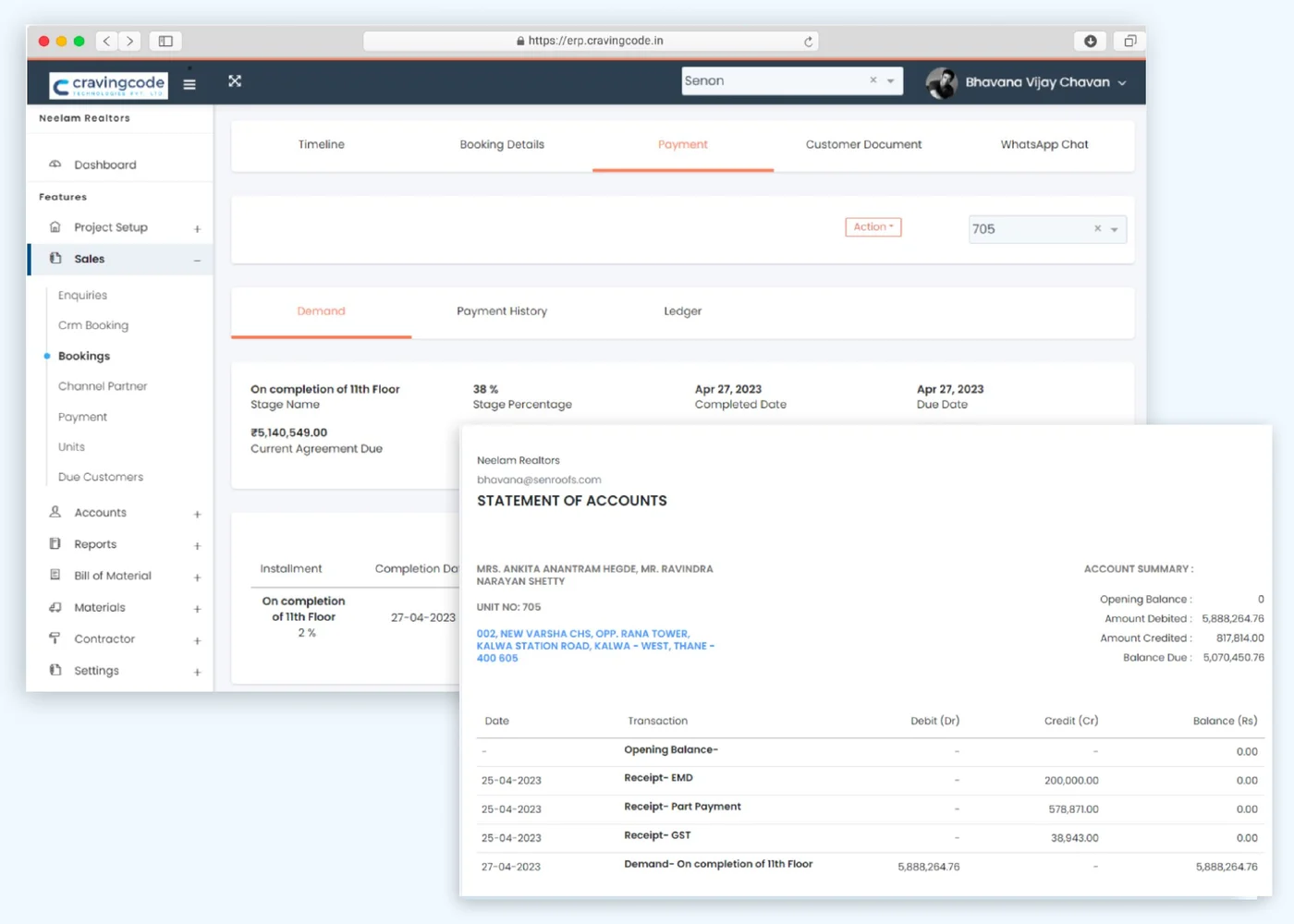Expand the Reports menu plus
Screen dimensions: 1294x924
pyautogui.click(x=197, y=546)
